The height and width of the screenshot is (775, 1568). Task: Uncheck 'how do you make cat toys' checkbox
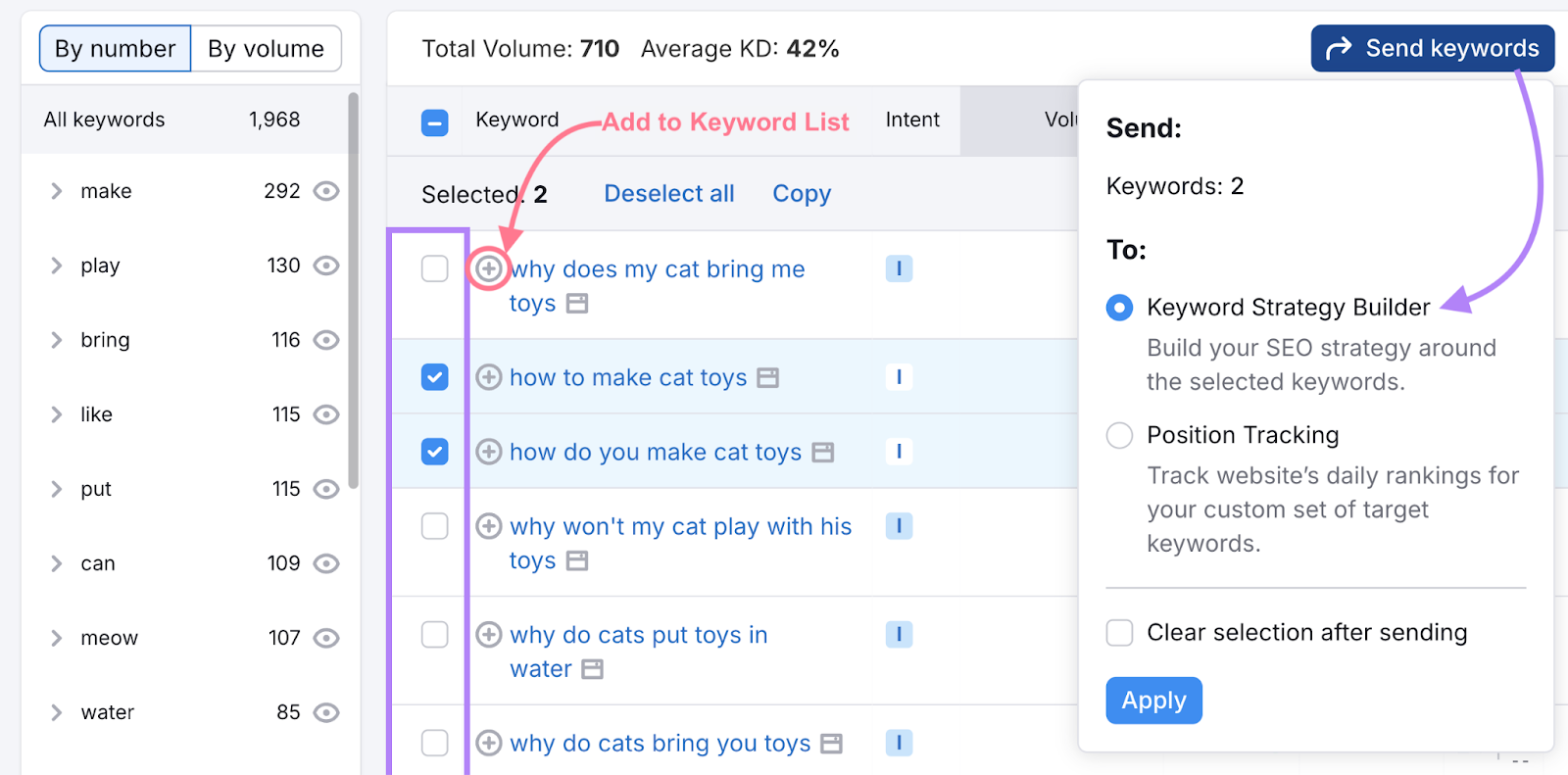pyautogui.click(x=434, y=452)
